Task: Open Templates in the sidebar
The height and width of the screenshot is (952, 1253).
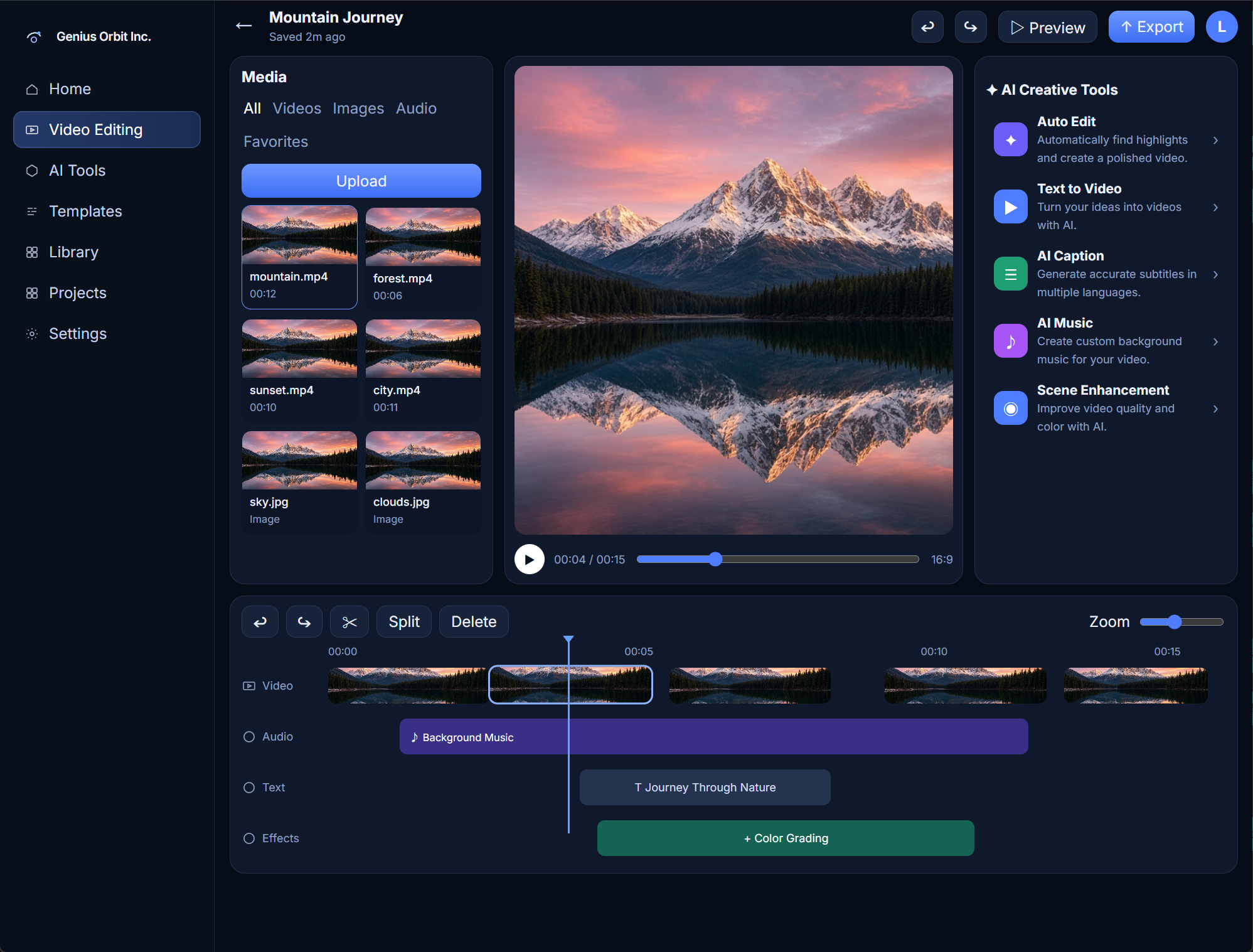Action: point(107,211)
